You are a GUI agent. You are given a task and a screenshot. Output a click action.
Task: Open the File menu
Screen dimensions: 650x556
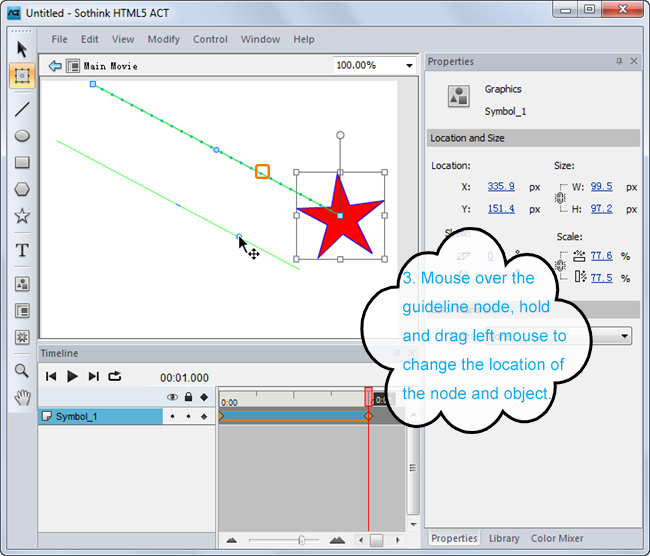pyautogui.click(x=59, y=39)
